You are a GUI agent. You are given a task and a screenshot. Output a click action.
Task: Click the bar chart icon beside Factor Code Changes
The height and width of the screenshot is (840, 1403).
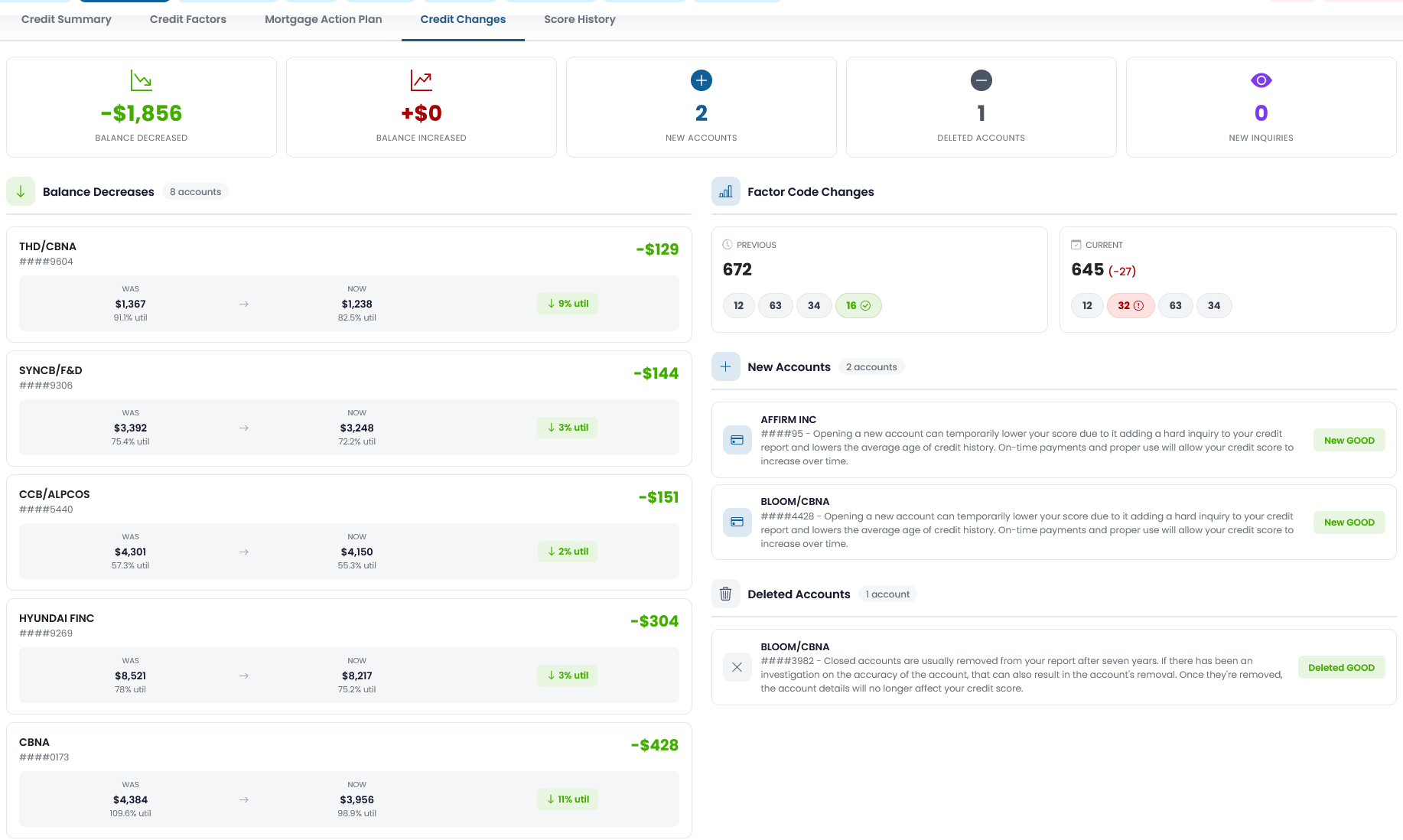tap(725, 191)
